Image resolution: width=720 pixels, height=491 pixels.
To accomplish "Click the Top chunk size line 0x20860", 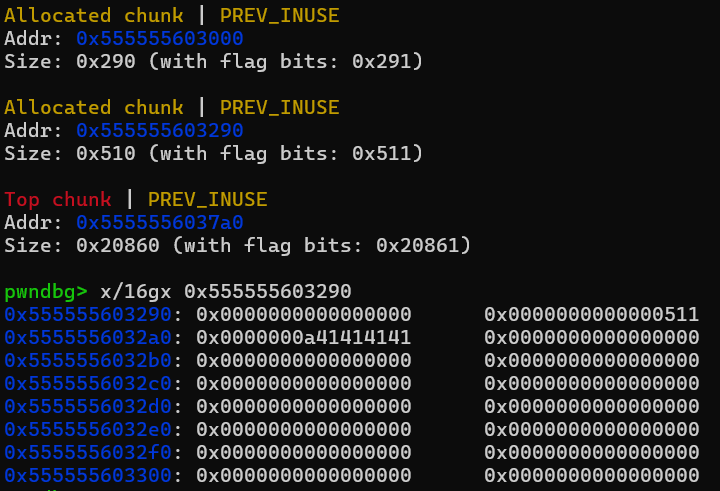I will coord(237,245).
